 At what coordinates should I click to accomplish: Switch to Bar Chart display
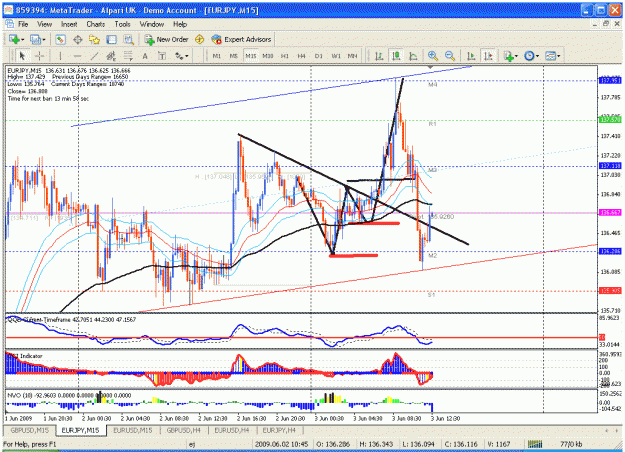point(379,56)
